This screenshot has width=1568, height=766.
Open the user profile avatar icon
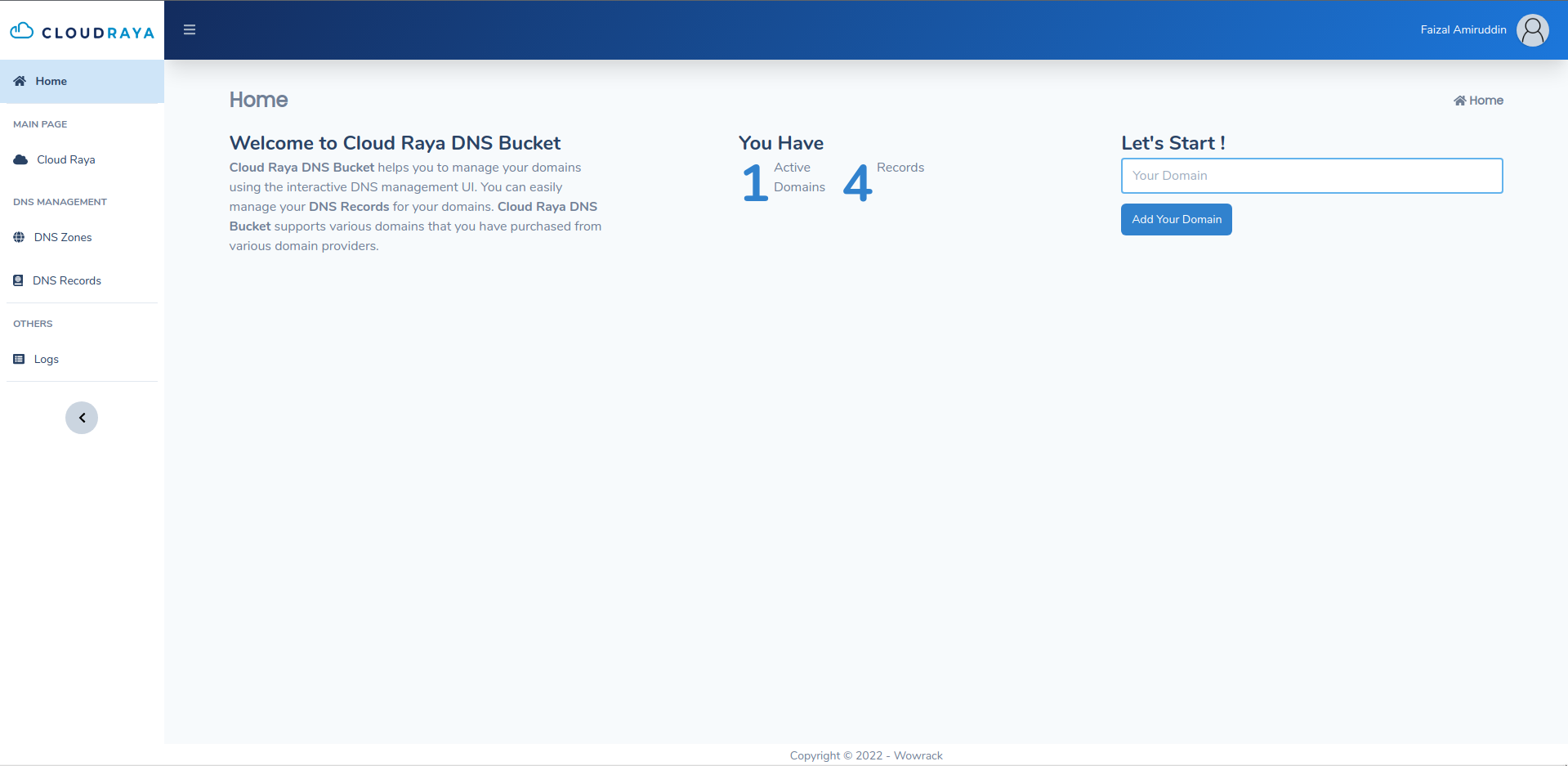pyautogui.click(x=1532, y=29)
